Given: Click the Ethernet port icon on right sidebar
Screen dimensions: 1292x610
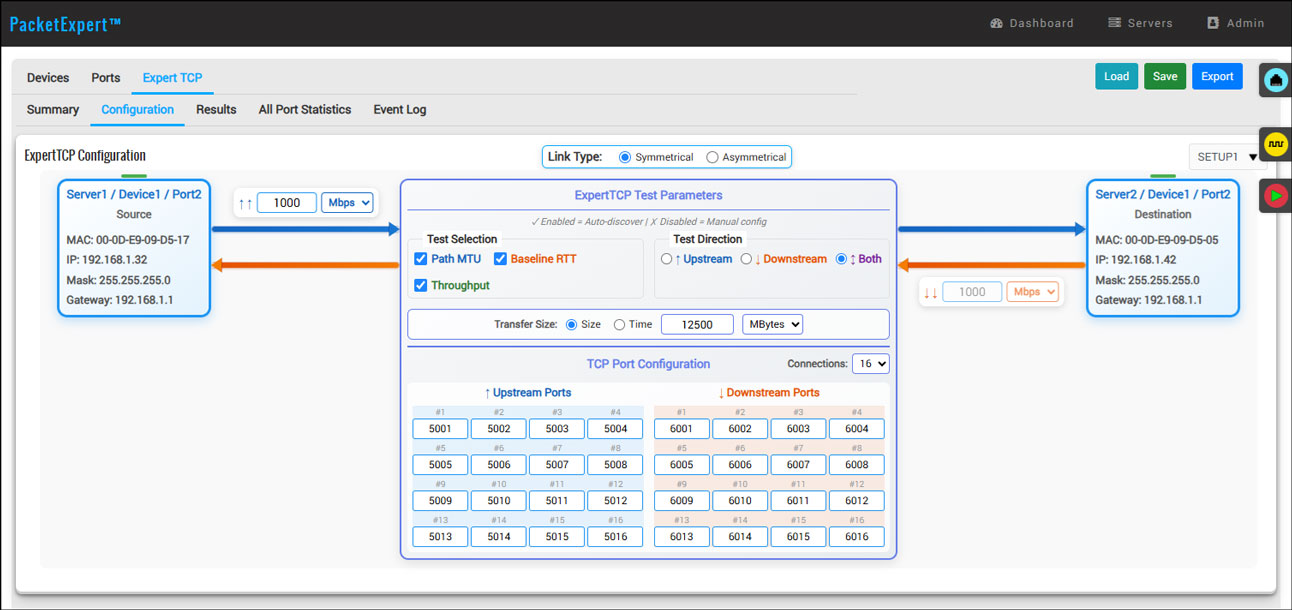Looking at the screenshot, I should point(1275,80).
